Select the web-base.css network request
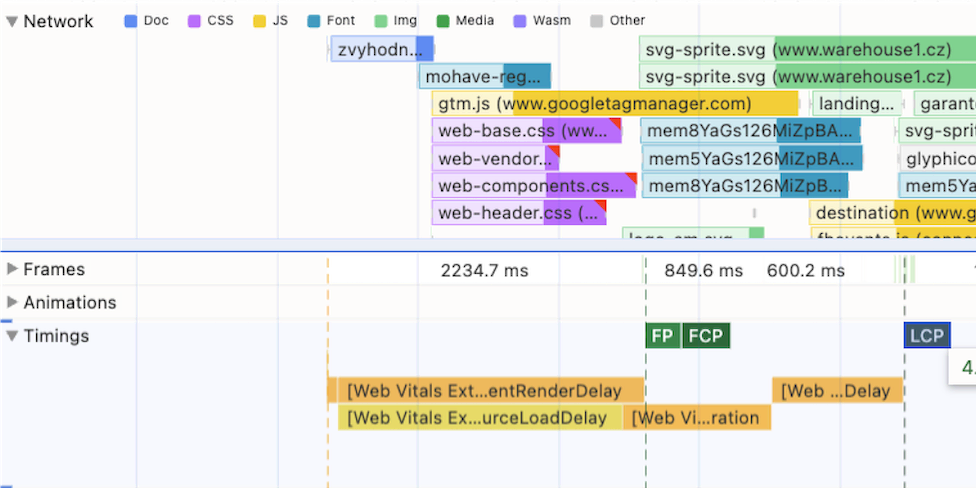 (x=526, y=131)
